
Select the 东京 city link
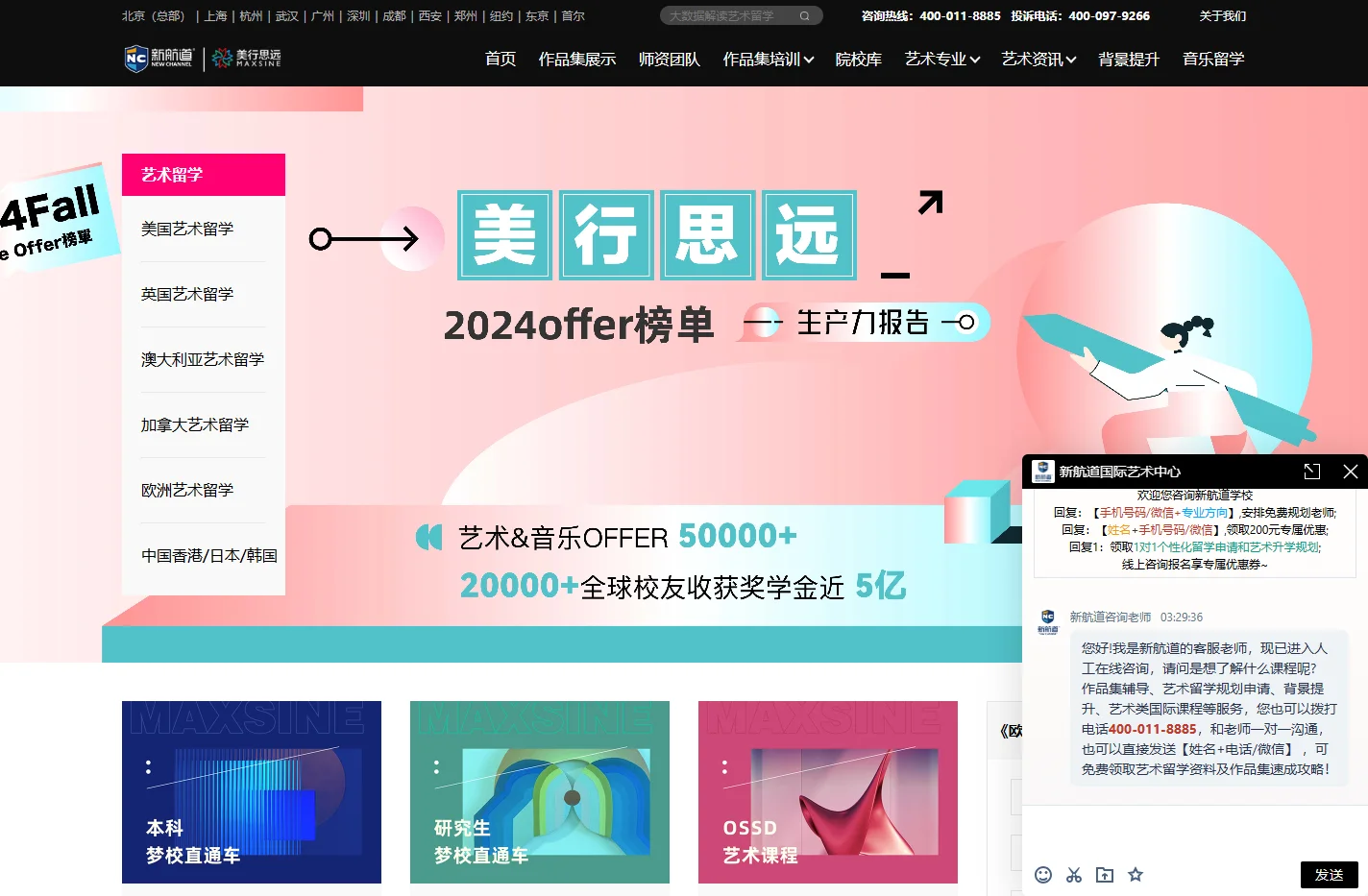click(537, 16)
